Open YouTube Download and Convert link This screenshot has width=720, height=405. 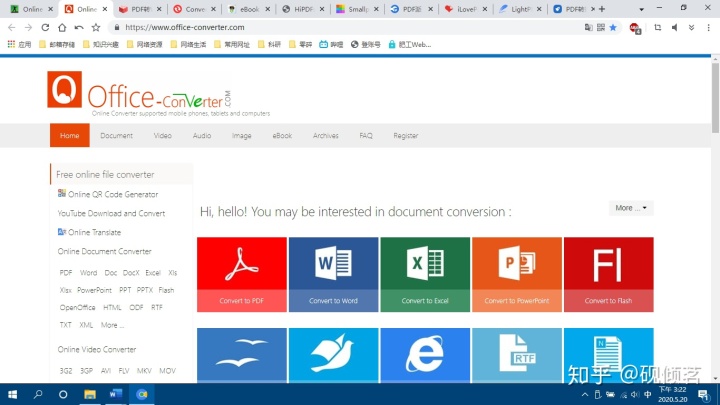111,214
